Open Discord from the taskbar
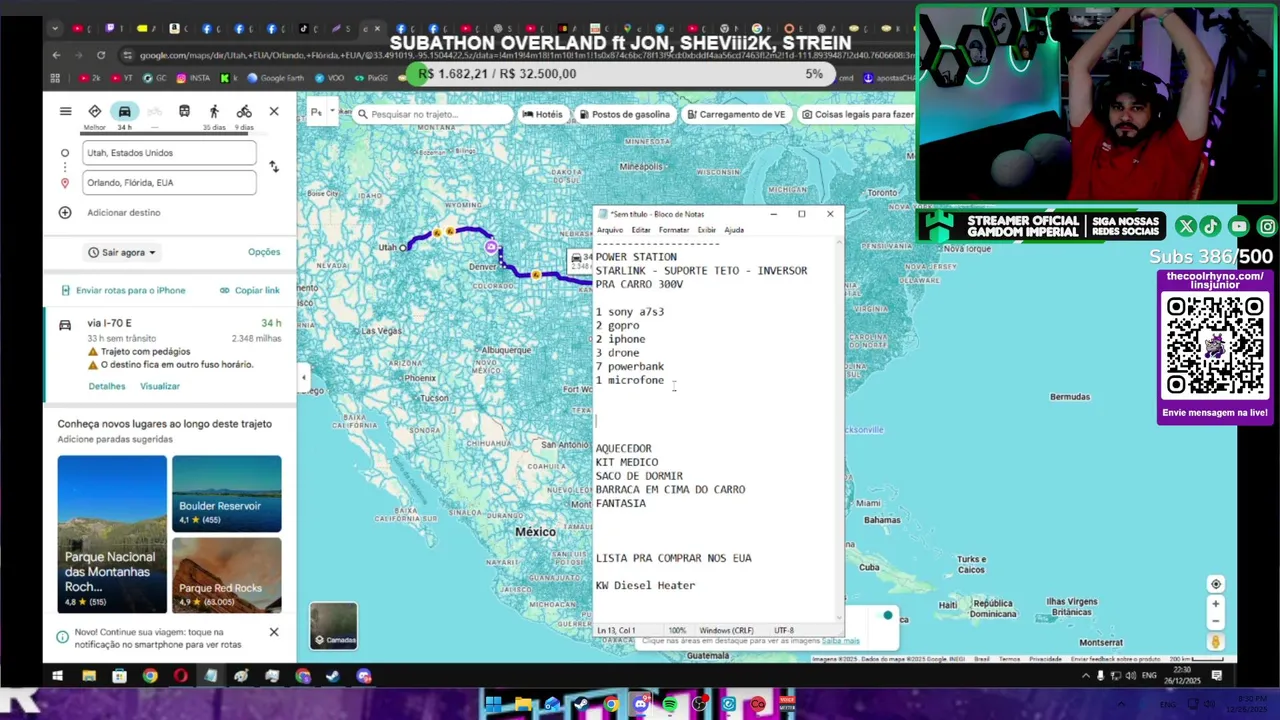Image resolution: width=1280 pixels, height=720 pixels. 363,676
